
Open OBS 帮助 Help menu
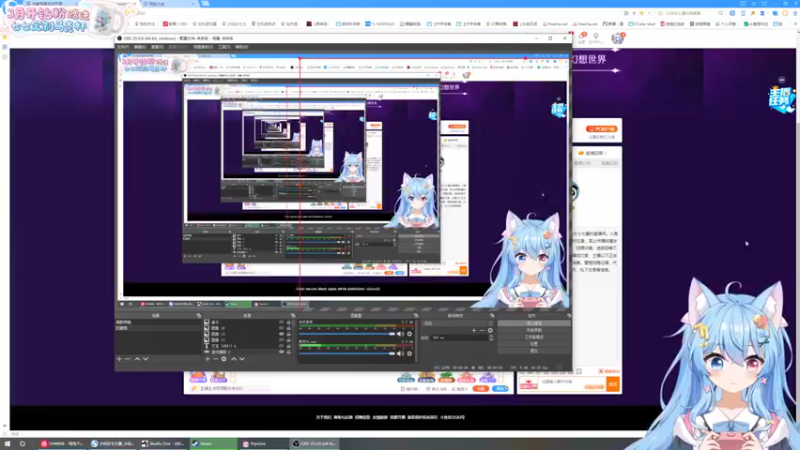click(x=241, y=47)
